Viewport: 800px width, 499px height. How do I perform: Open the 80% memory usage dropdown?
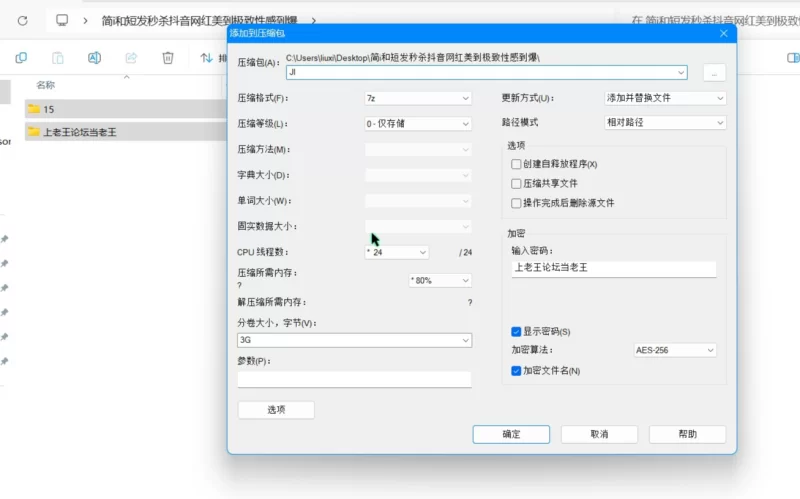click(440, 280)
